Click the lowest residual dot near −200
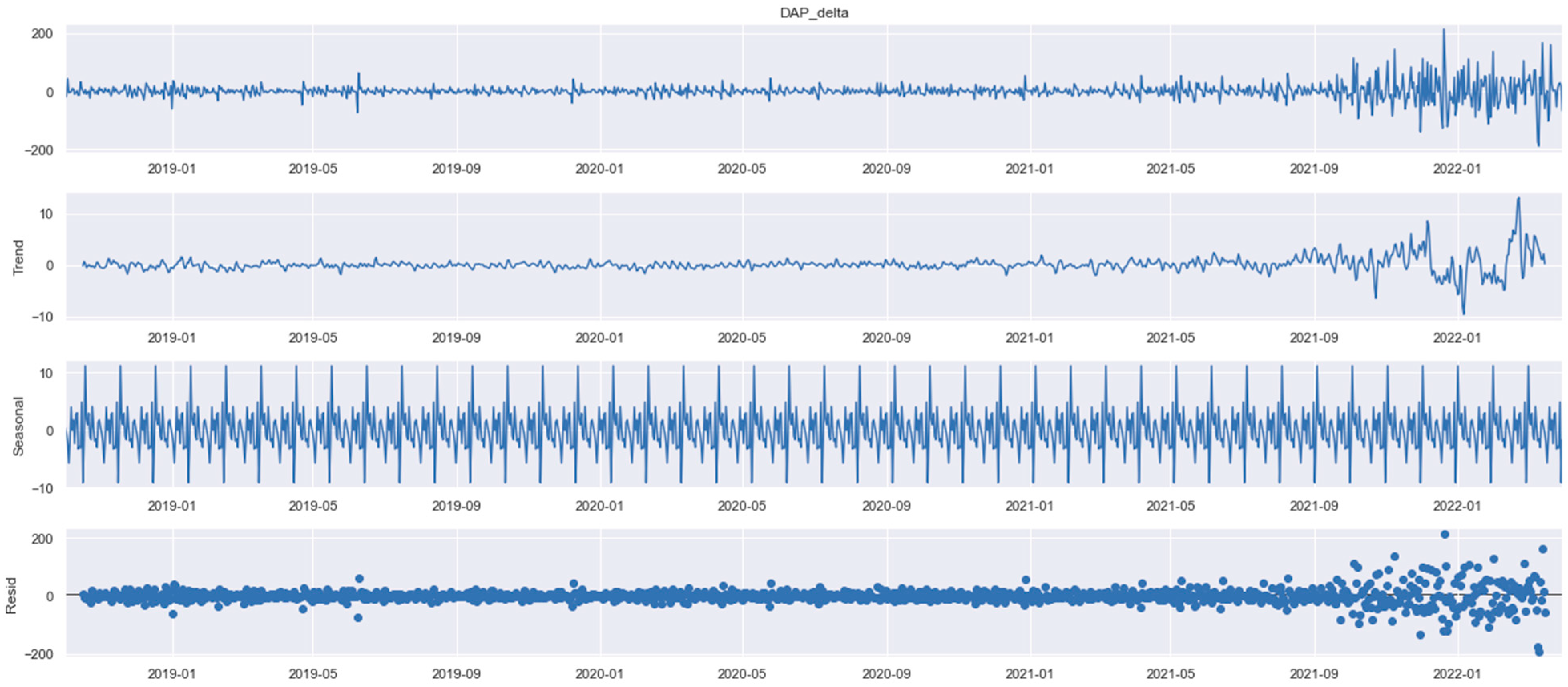The image size is (1568, 687). click(x=1540, y=652)
